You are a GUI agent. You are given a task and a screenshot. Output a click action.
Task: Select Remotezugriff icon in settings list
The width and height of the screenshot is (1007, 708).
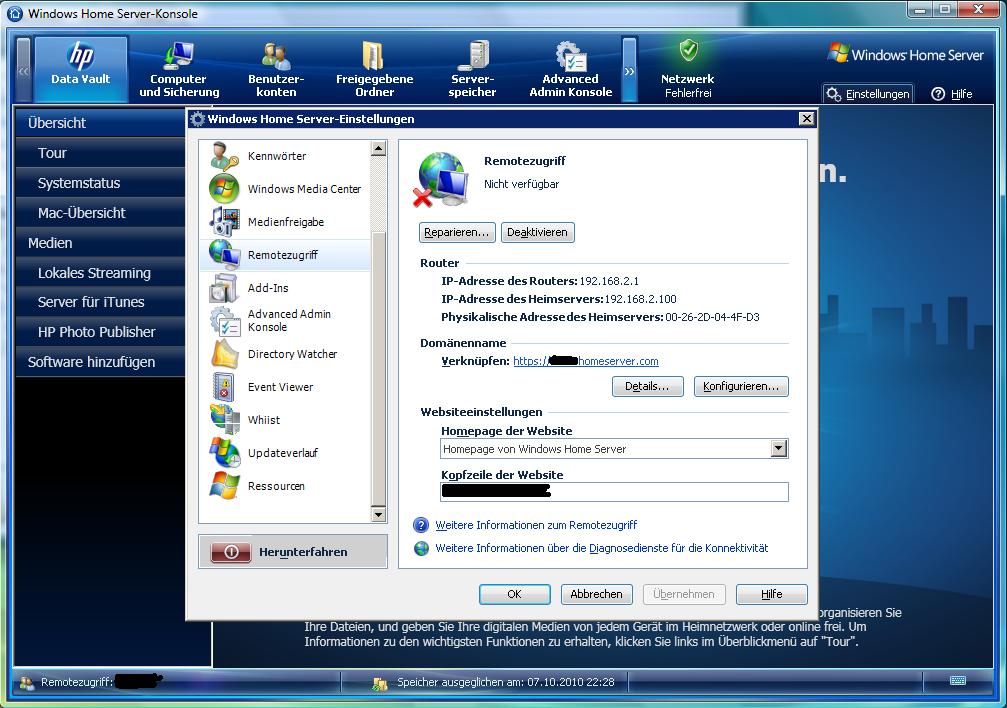[x=224, y=255]
